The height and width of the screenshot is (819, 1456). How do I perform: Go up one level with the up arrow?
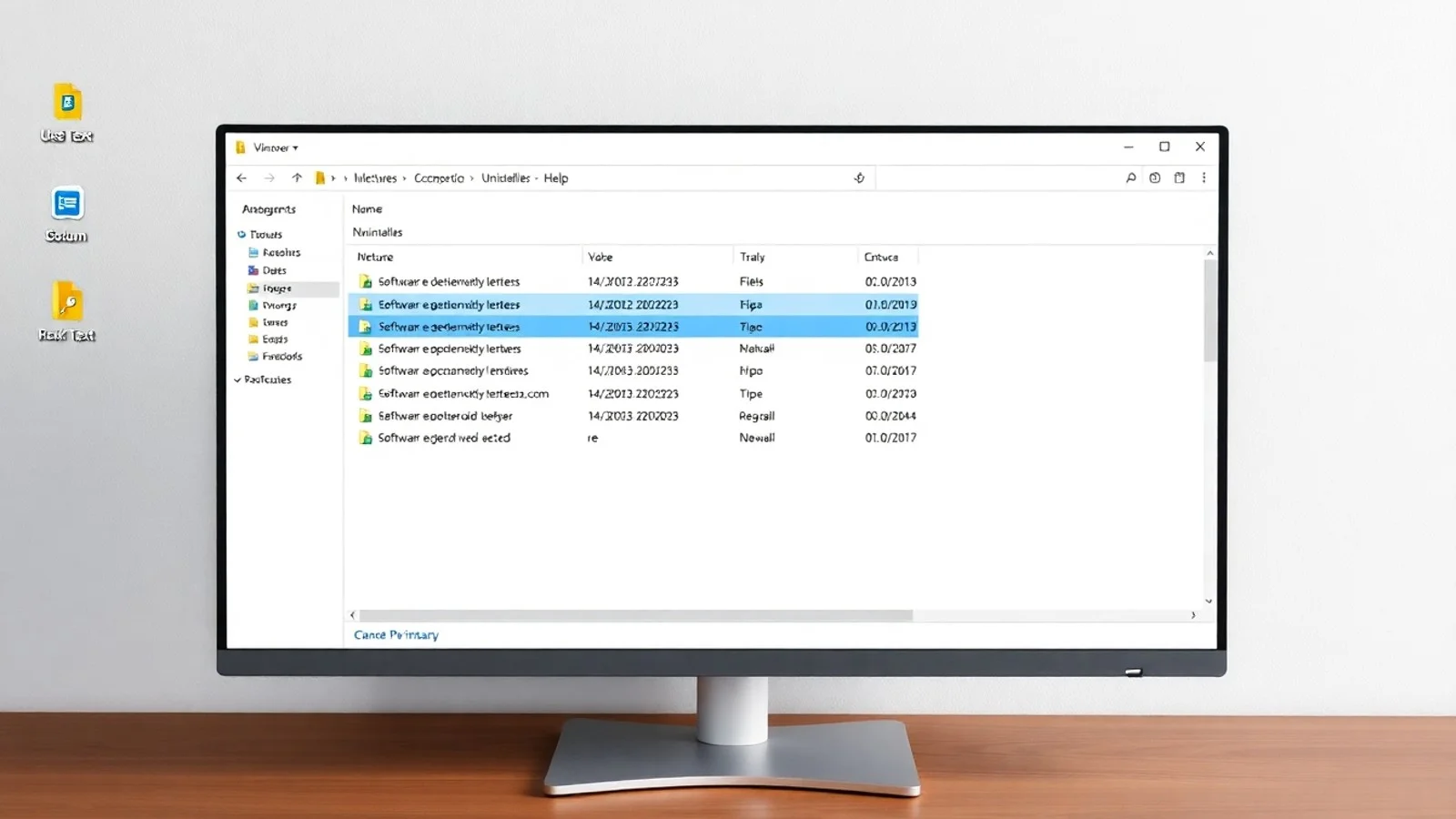pyautogui.click(x=297, y=178)
